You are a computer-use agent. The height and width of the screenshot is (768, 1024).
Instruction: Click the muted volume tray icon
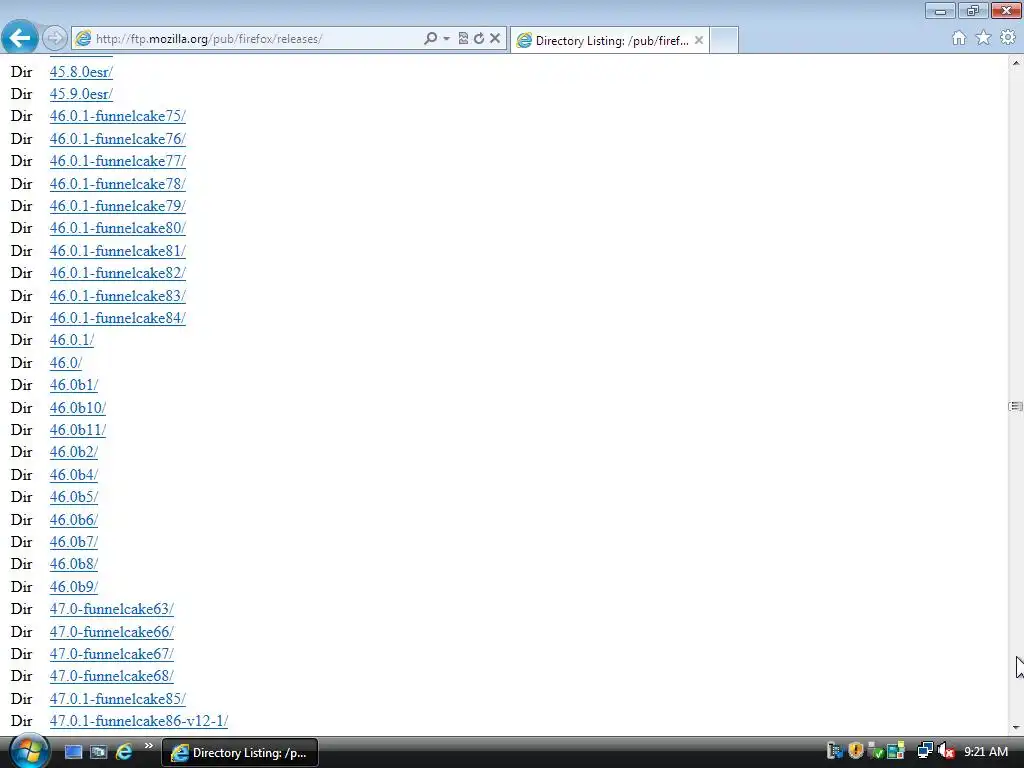point(946,752)
